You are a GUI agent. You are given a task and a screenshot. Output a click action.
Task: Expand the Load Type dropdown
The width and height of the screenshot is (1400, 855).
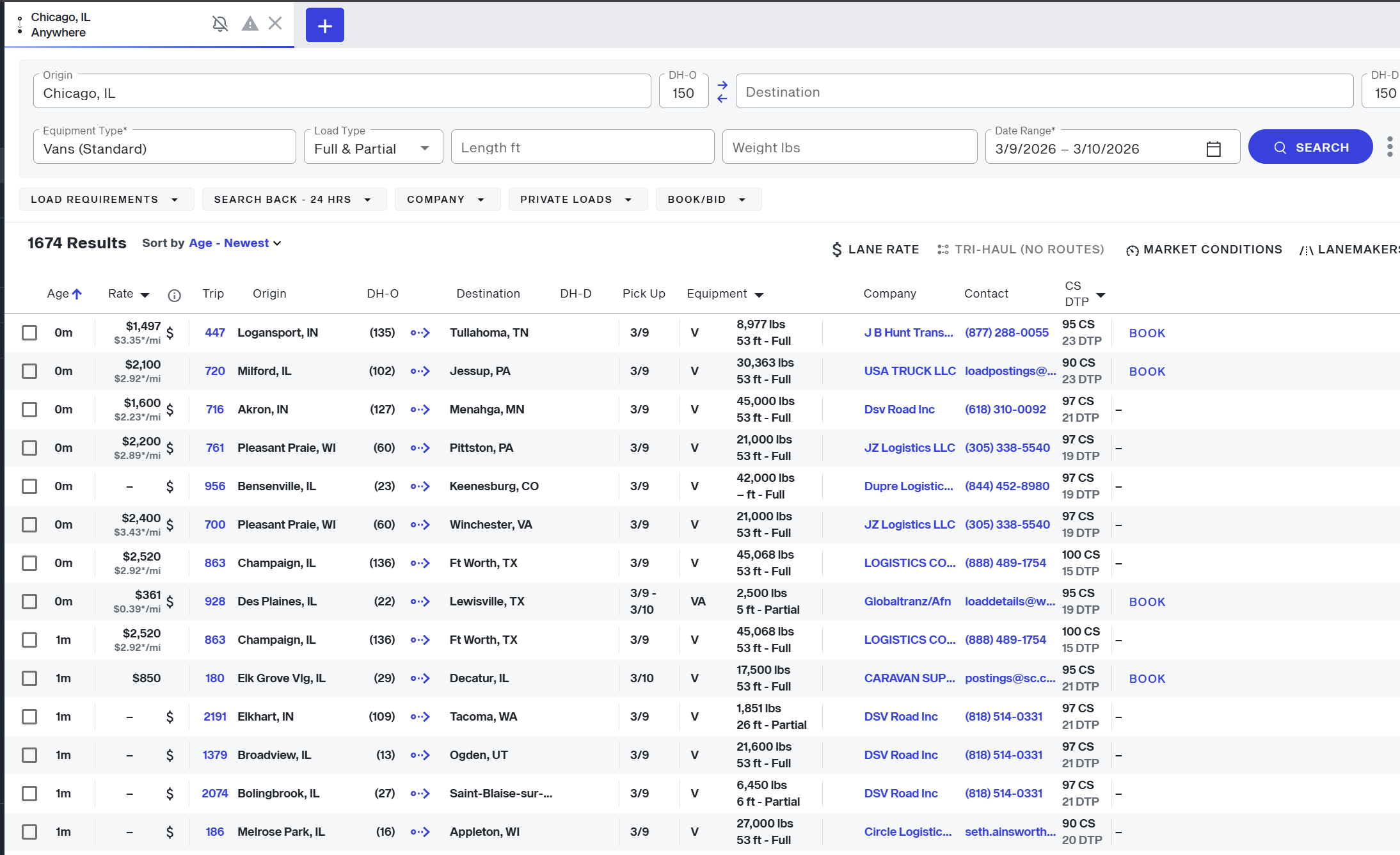click(373, 148)
